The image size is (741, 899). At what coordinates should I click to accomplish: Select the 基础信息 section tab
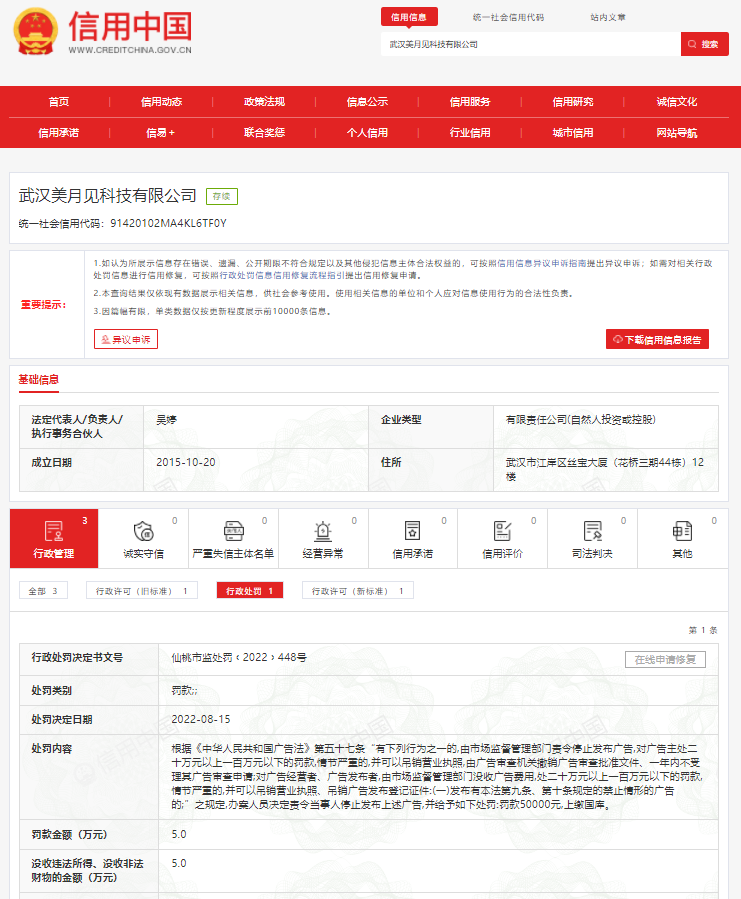pos(38,380)
